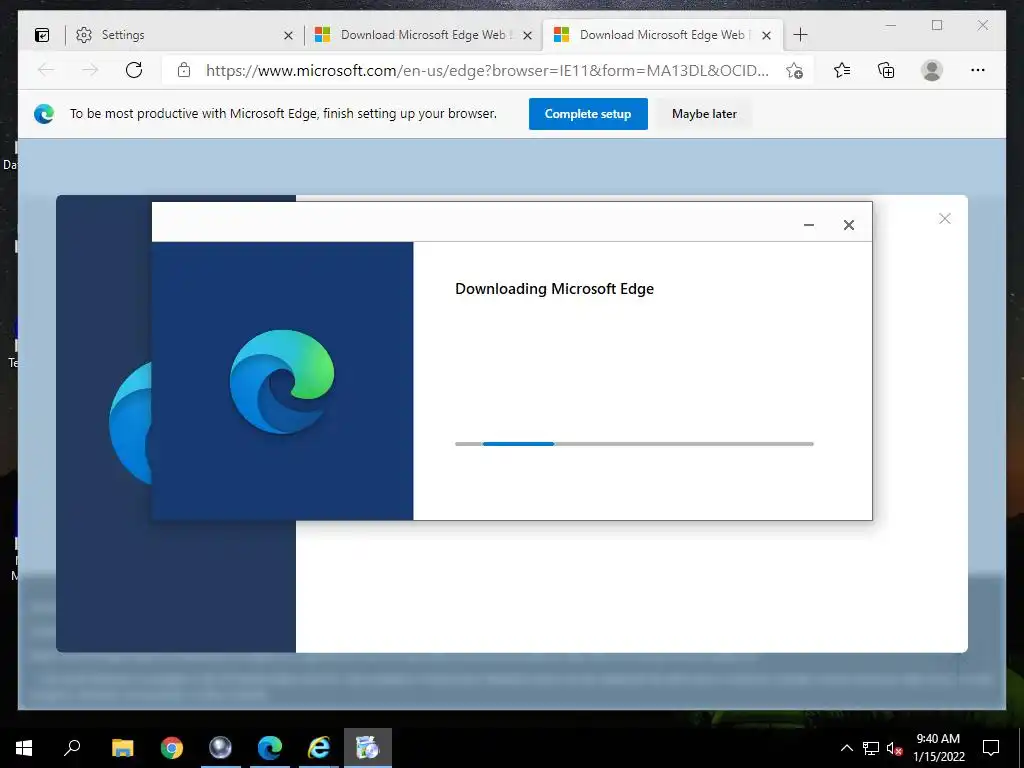Image resolution: width=1024 pixels, height=768 pixels.
Task: Open Settings and more menu
Action: (978, 70)
